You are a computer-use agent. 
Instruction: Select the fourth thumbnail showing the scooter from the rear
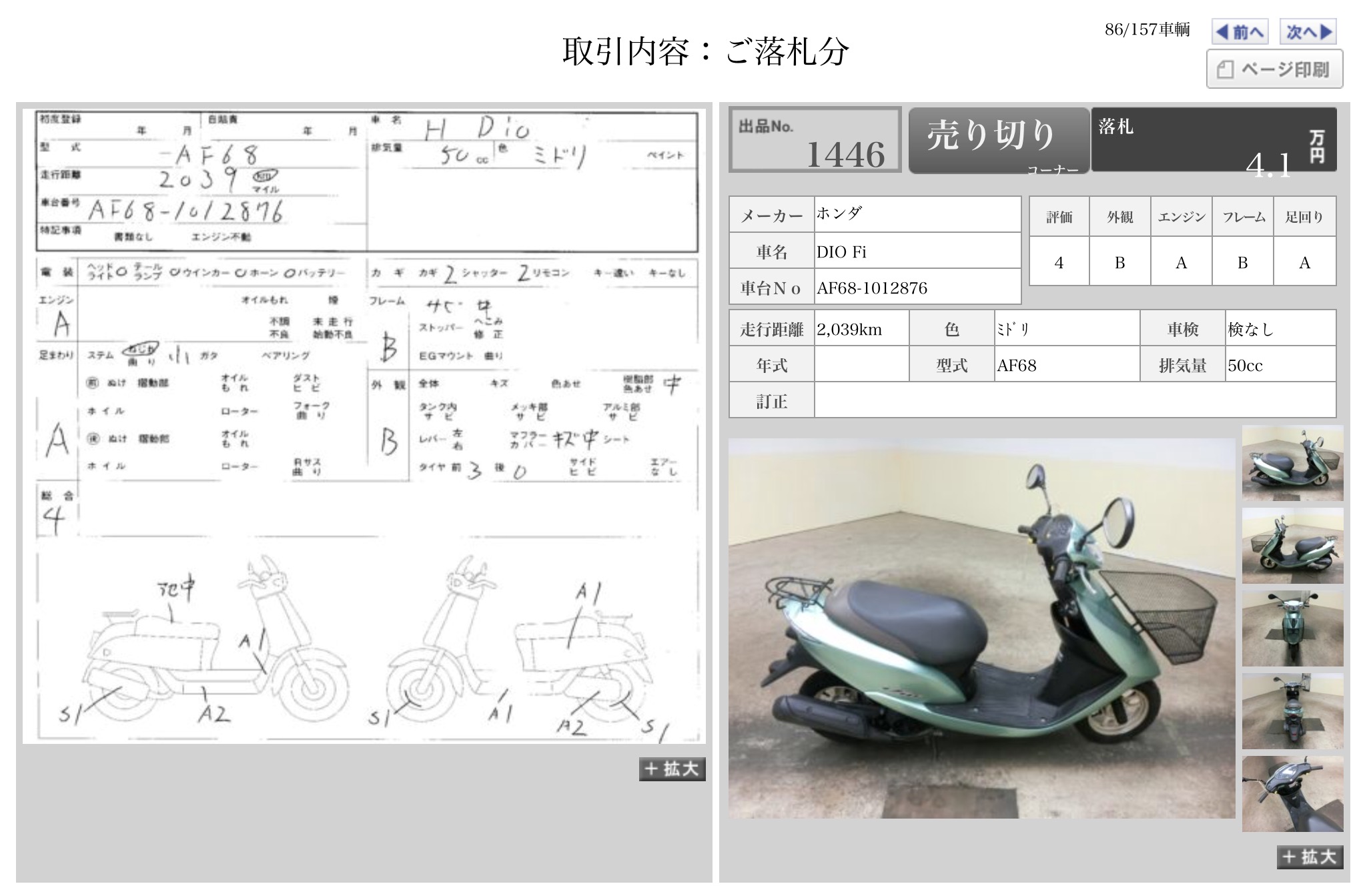[1292, 711]
